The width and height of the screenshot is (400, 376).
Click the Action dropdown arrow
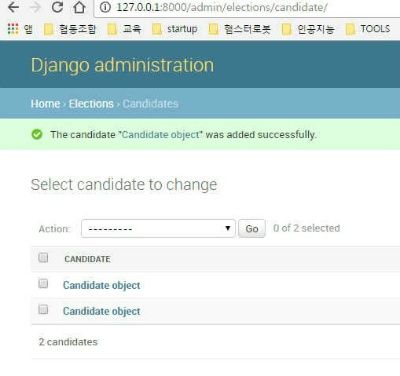(x=228, y=228)
